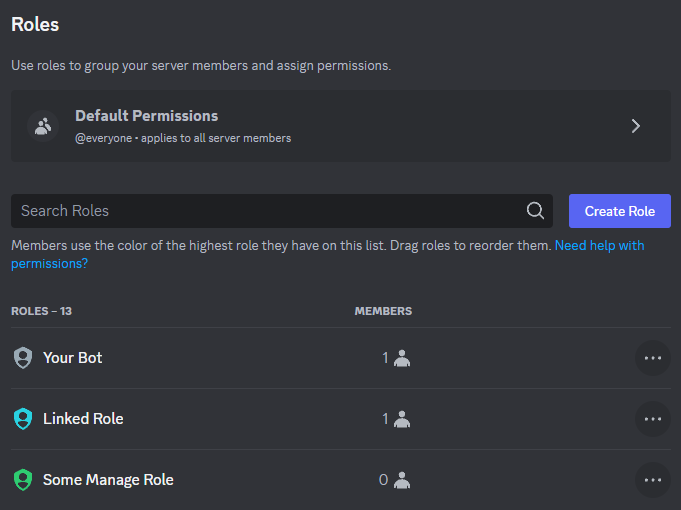View members icon for Linked Role
This screenshot has height=510, width=681.
coord(402,419)
